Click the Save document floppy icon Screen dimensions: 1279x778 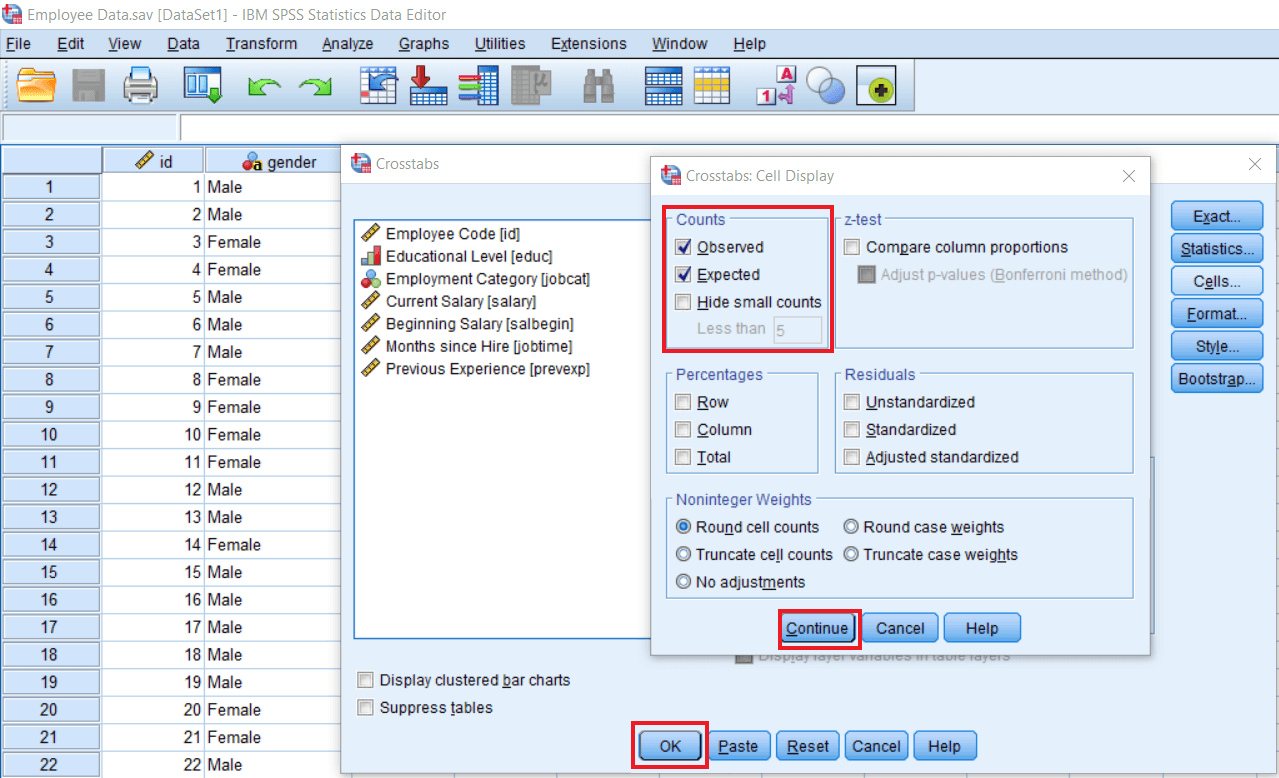pyautogui.click(x=89, y=86)
